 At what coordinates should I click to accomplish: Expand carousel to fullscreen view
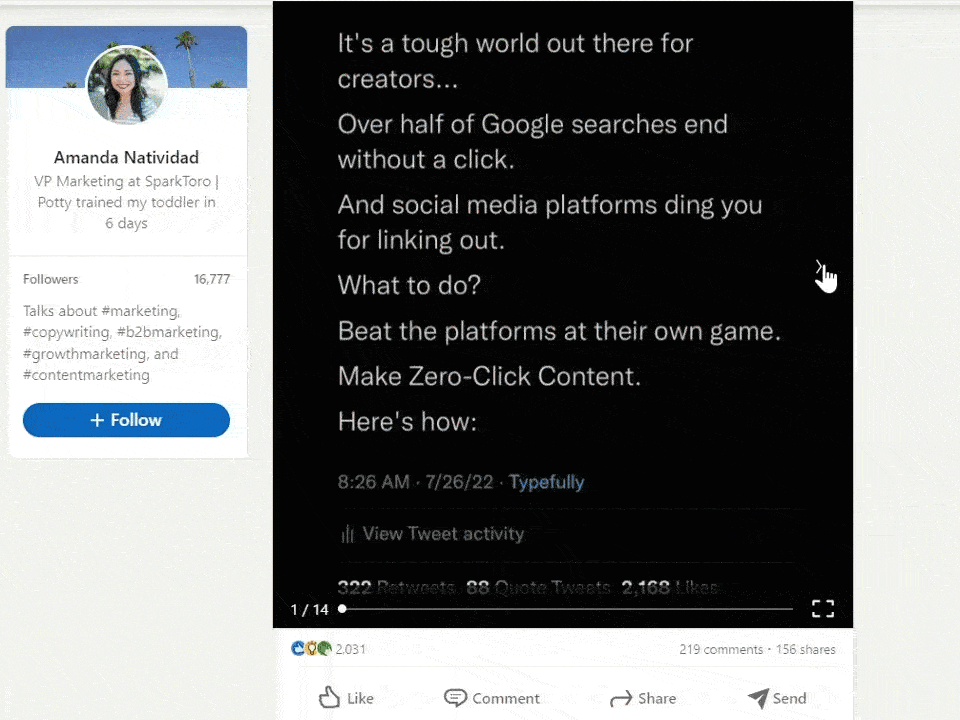pyautogui.click(x=823, y=609)
